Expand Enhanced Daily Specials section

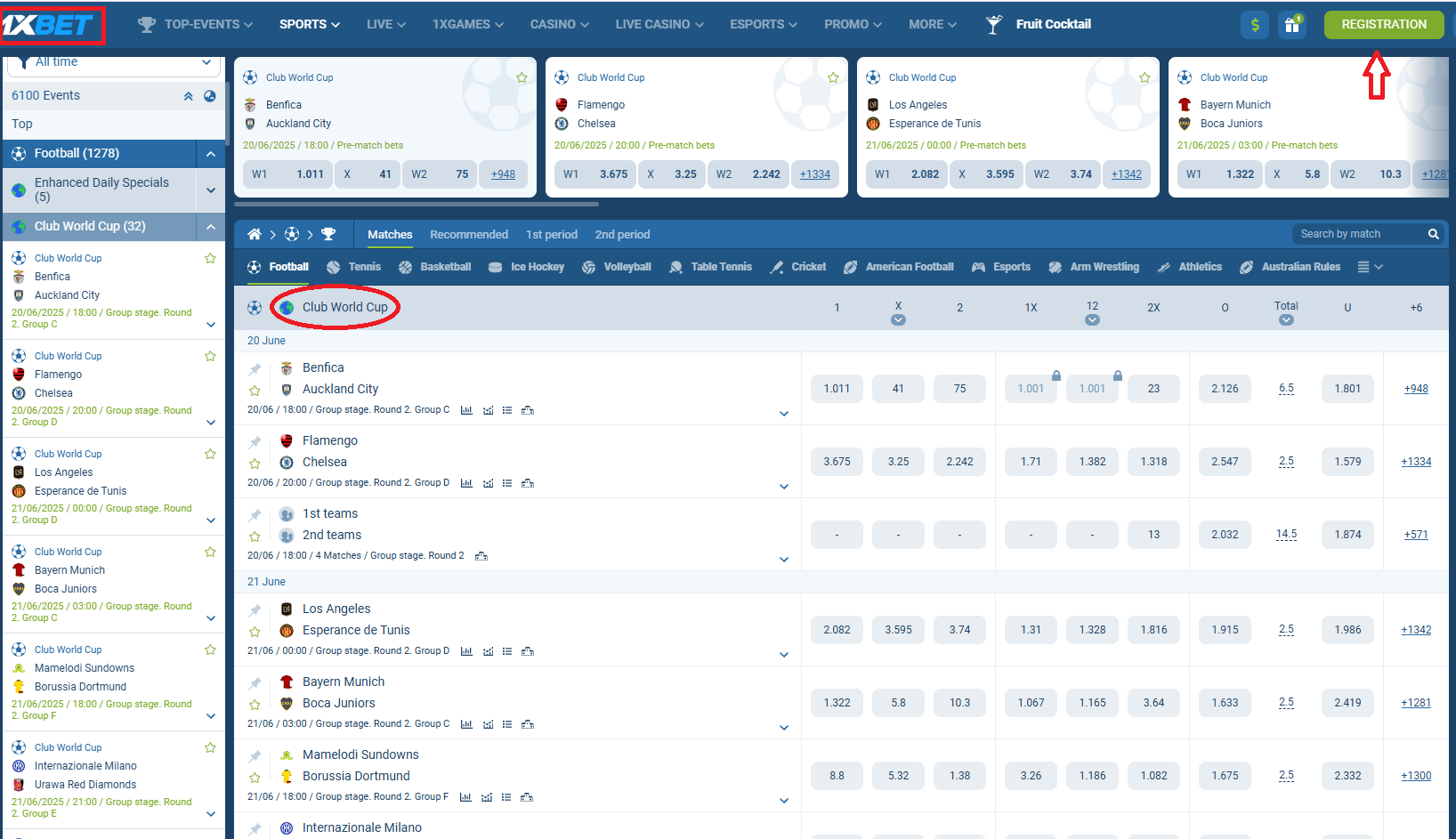[x=211, y=190]
